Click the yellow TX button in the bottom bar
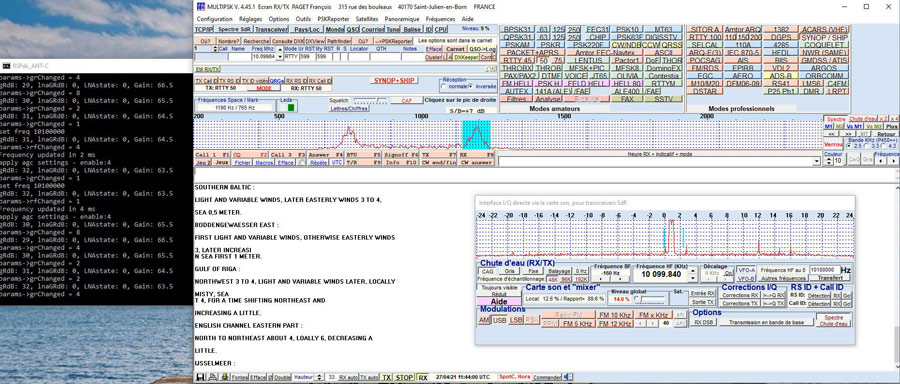Image resolution: width=900 pixels, height=384 pixels. point(387,377)
